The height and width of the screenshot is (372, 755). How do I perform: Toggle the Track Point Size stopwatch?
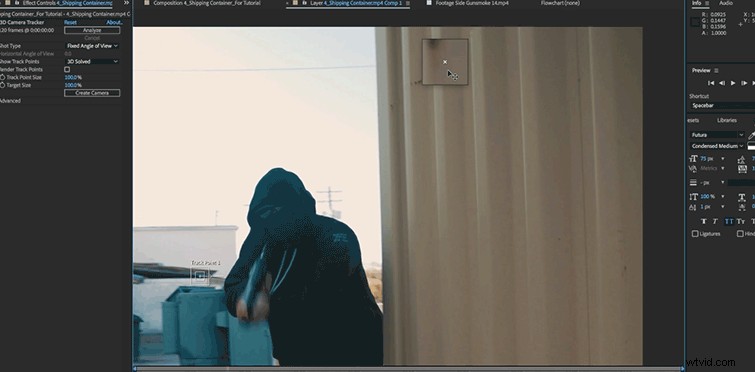[x=2, y=77]
